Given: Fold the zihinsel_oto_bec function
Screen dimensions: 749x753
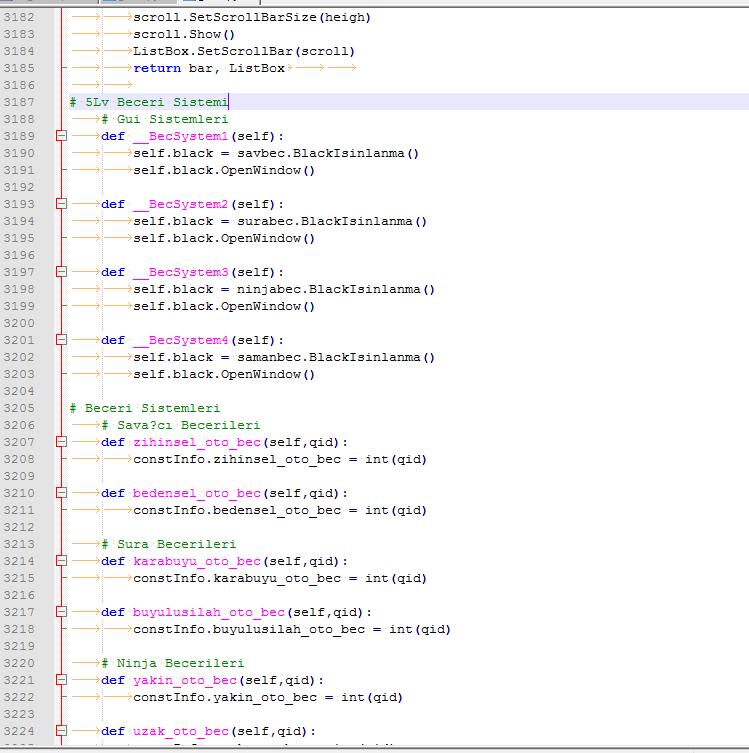Looking at the screenshot, I should coord(61,442).
